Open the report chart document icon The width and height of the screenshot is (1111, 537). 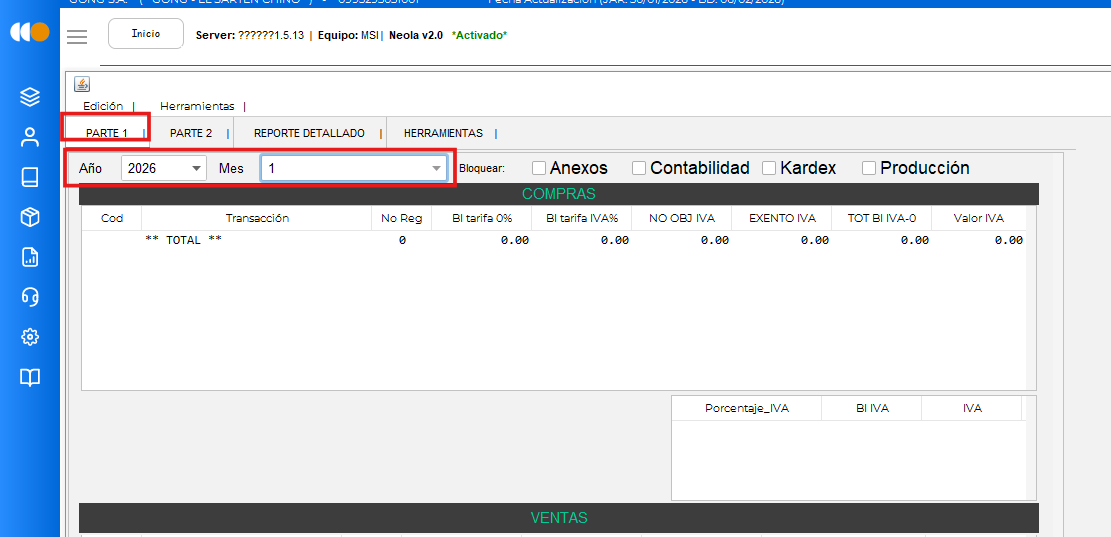coord(30,257)
